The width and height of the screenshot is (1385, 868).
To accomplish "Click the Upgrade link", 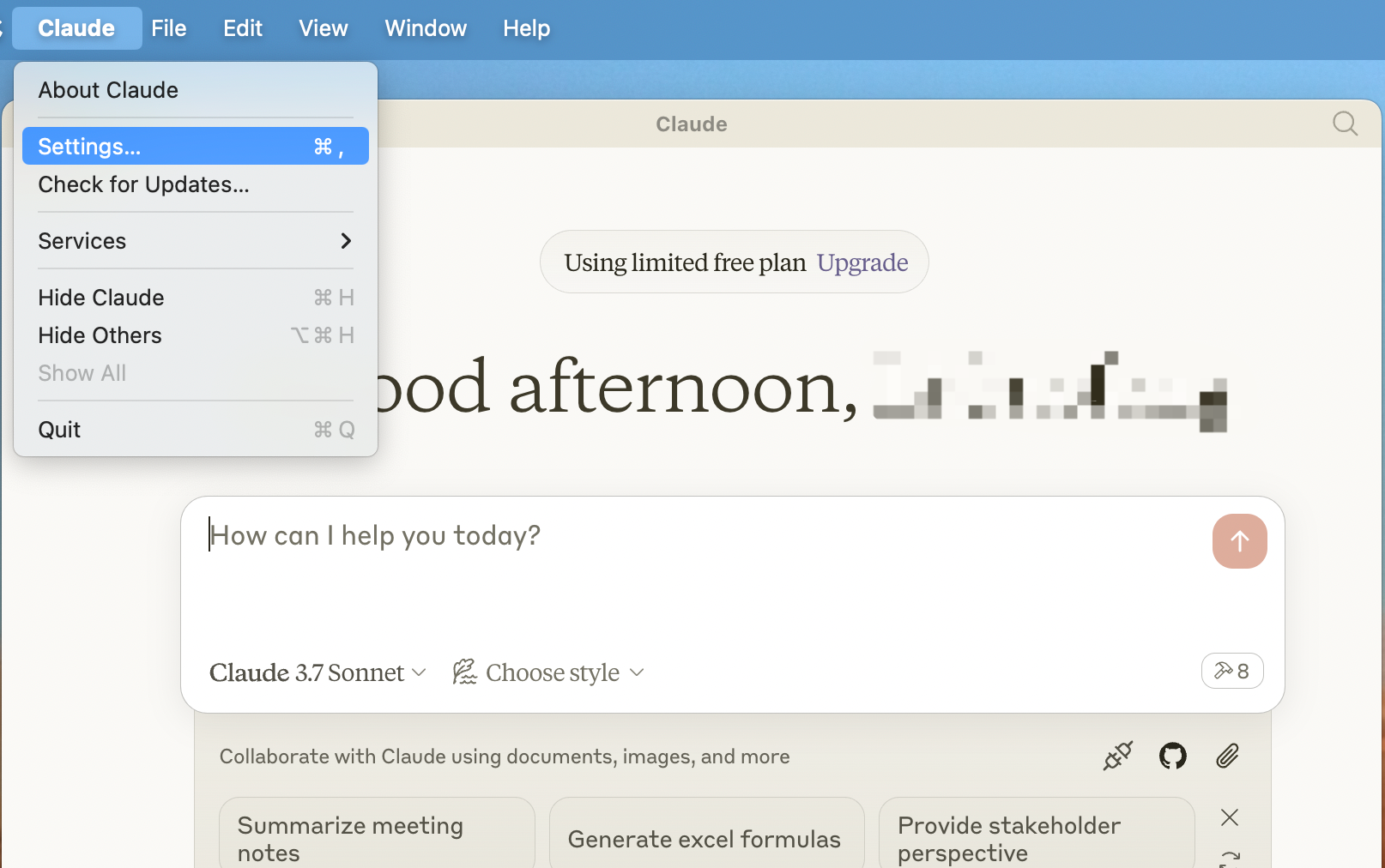I will [862, 262].
